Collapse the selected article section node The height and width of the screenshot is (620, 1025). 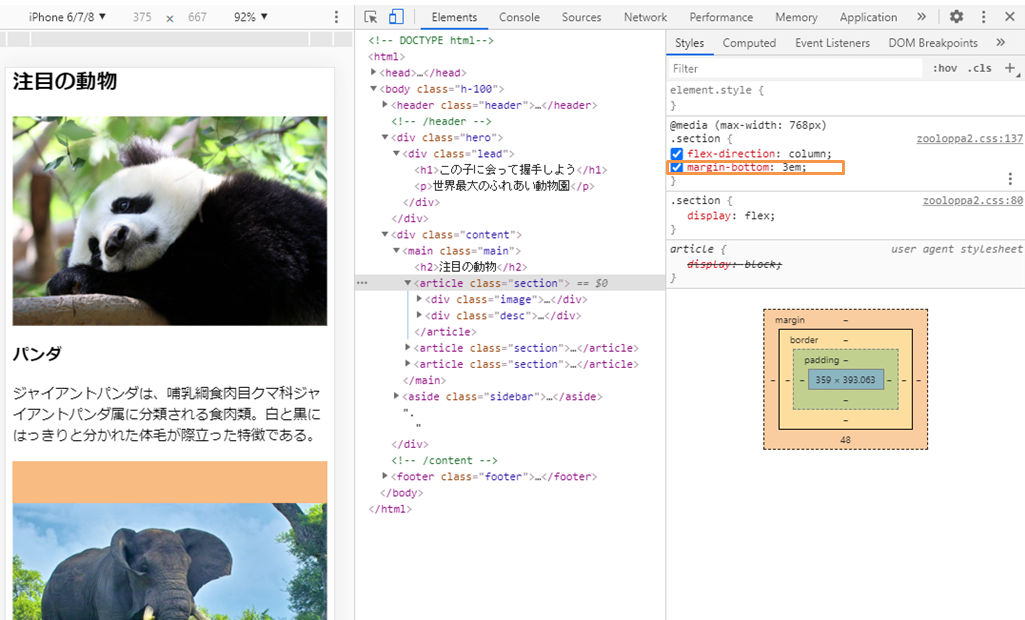click(x=408, y=283)
